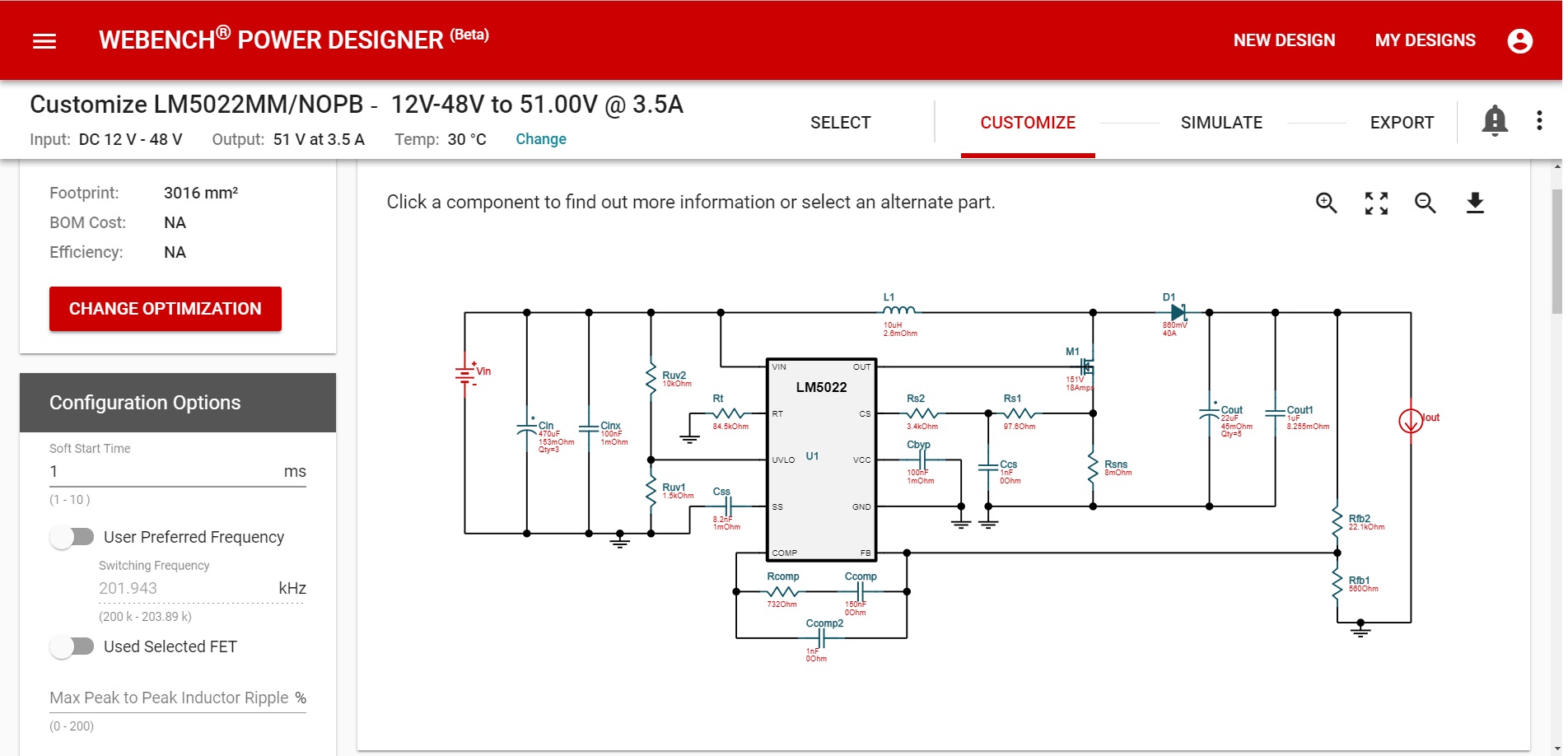The image size is (1568, 756).
Task: Zoom out of the schematic
Action: pyautogui.click(x=1426, y=203)
